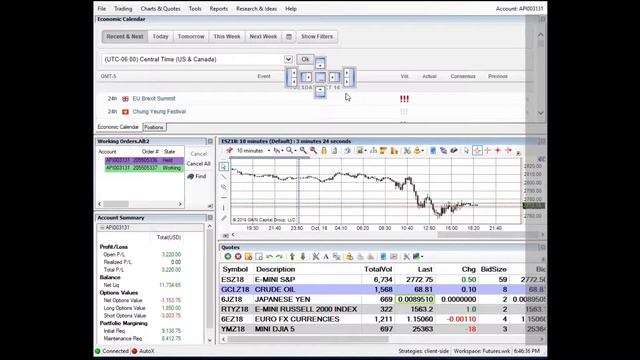Click the Find binoculars button in Working Orders
The image size is (640, 360).
197,176
